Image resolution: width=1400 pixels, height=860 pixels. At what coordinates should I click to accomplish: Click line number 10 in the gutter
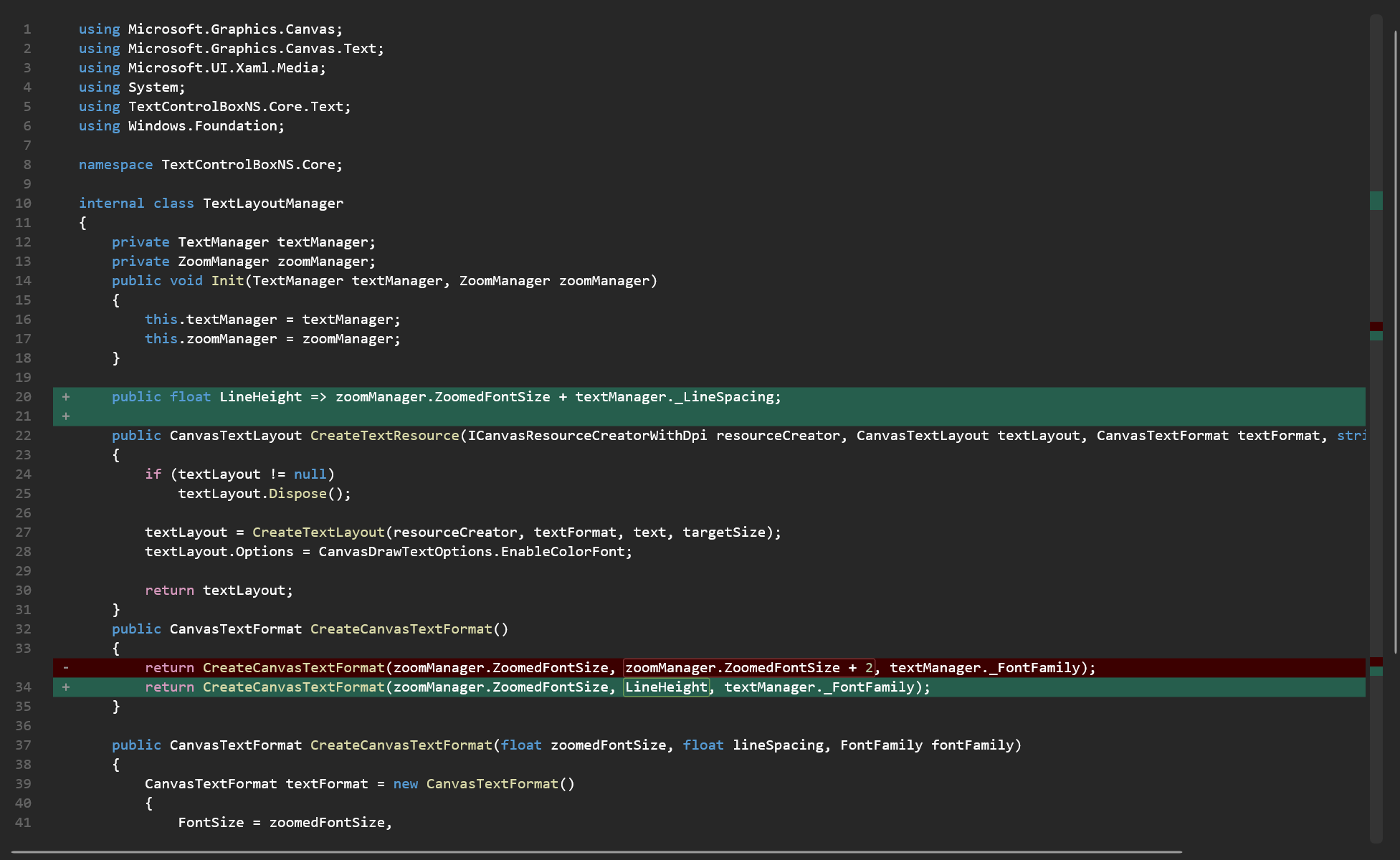point(23,204)
